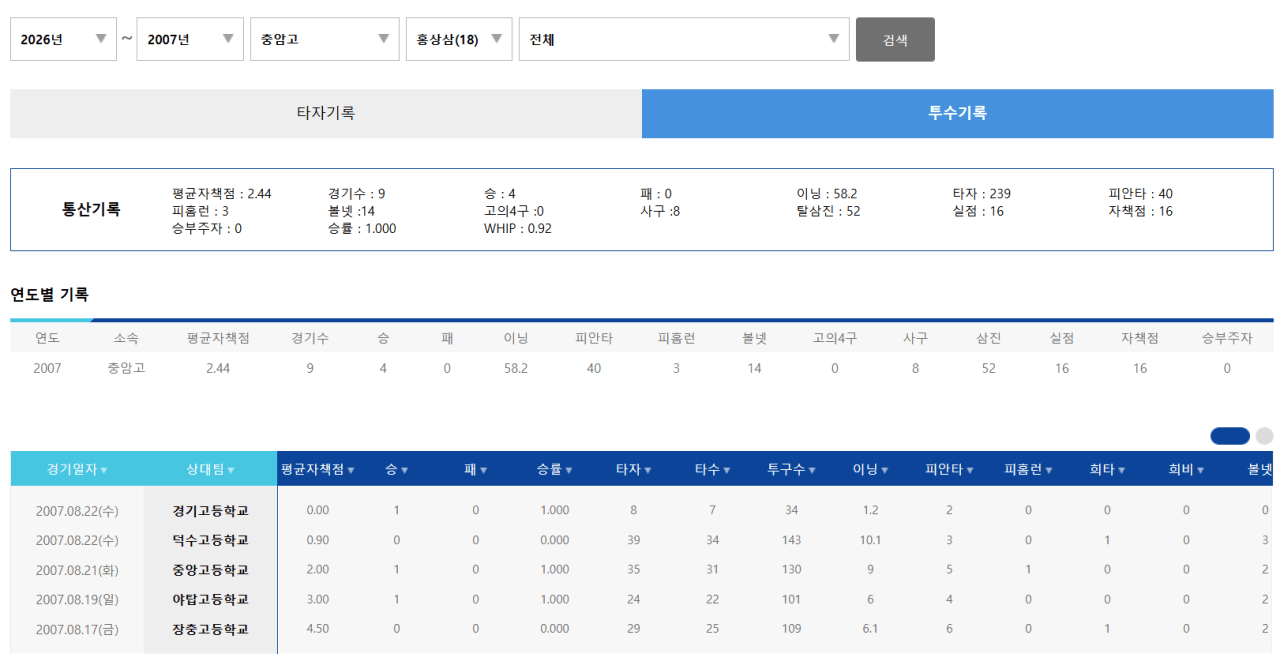Click the 검색 search button
Screen dimensions: 1280x654
point(895,39)
